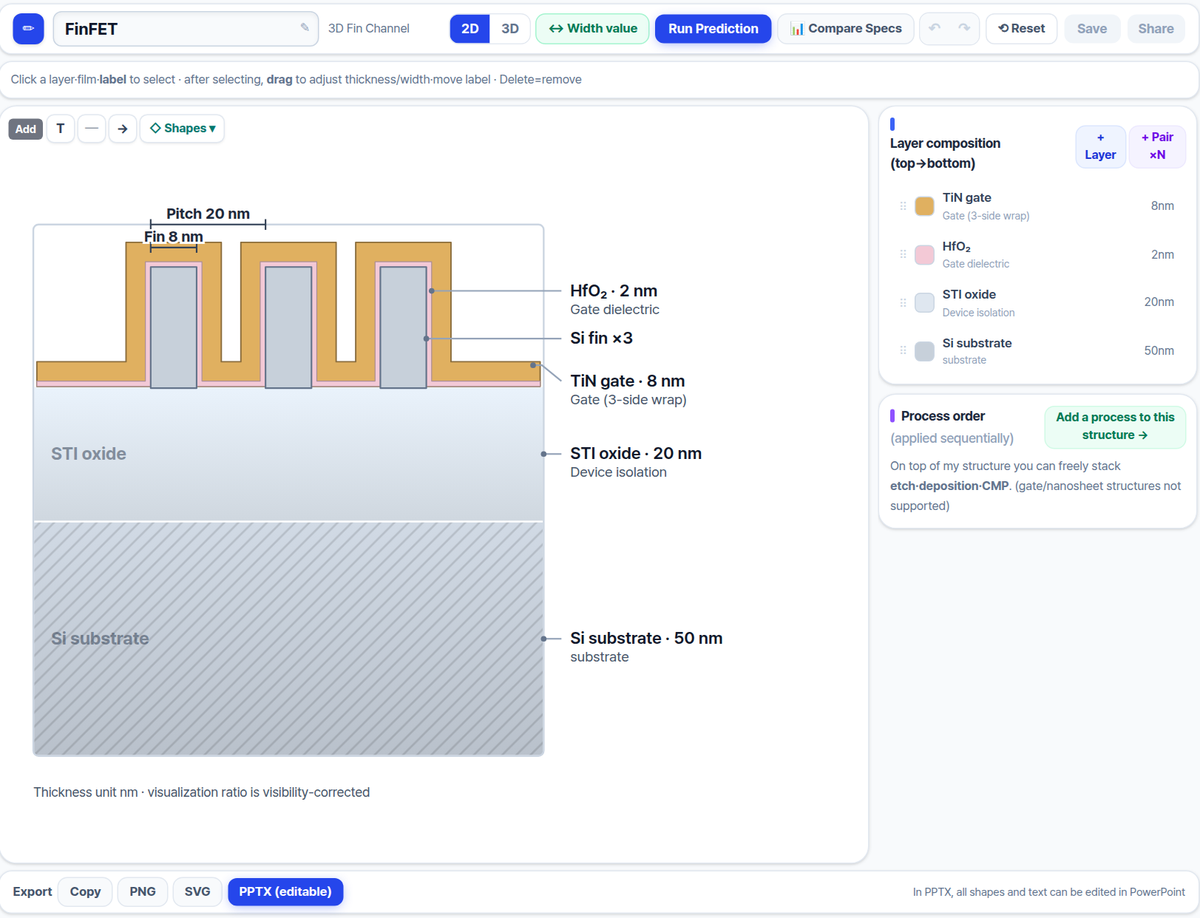Open Compare Specs
The image size is (1200, 918).
click(x=846, y=28)
